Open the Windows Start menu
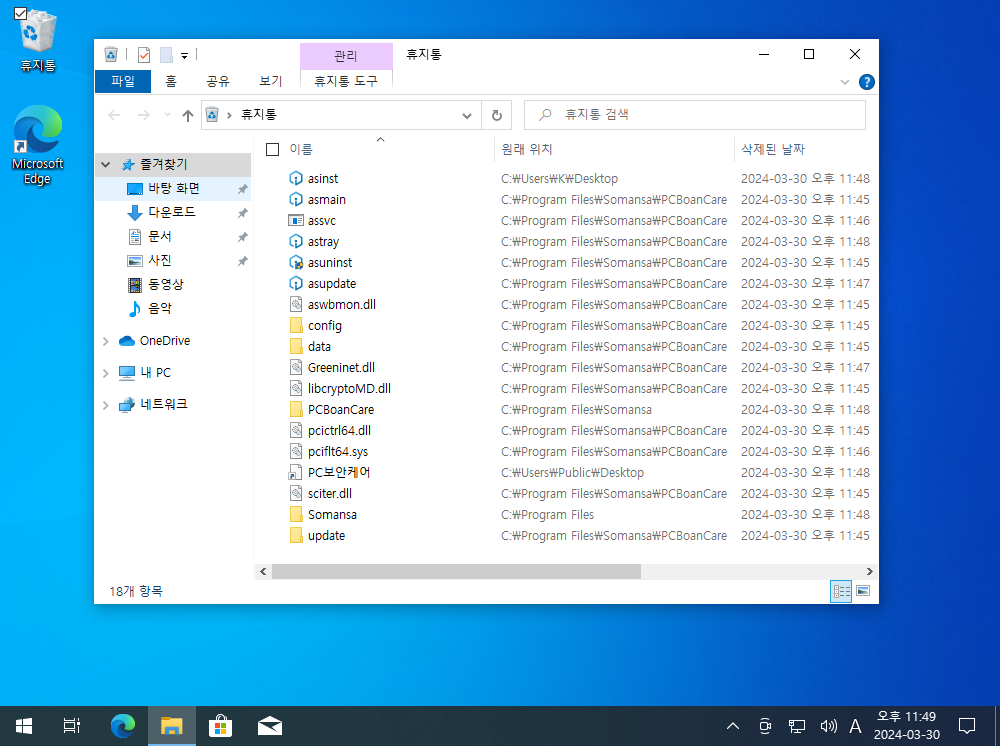1000x746 pixels. pos(24,726)
